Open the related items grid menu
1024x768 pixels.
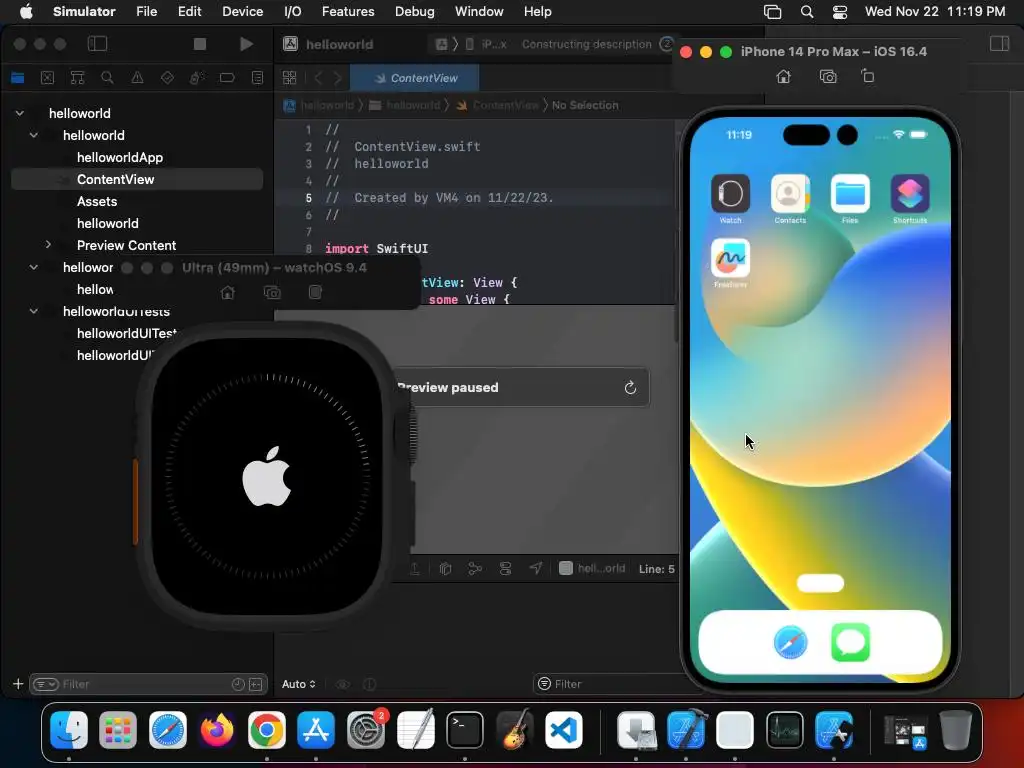pos(289,78)
